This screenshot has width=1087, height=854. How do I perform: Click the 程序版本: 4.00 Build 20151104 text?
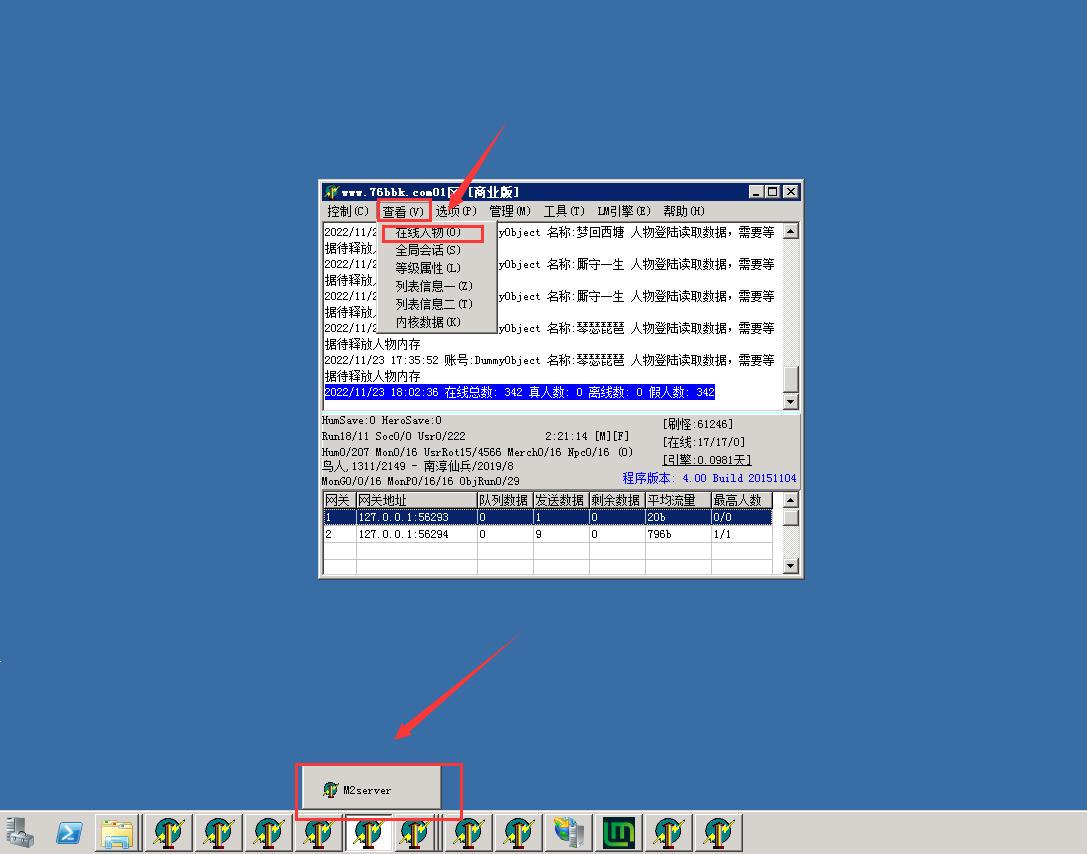tap(709, 478)
